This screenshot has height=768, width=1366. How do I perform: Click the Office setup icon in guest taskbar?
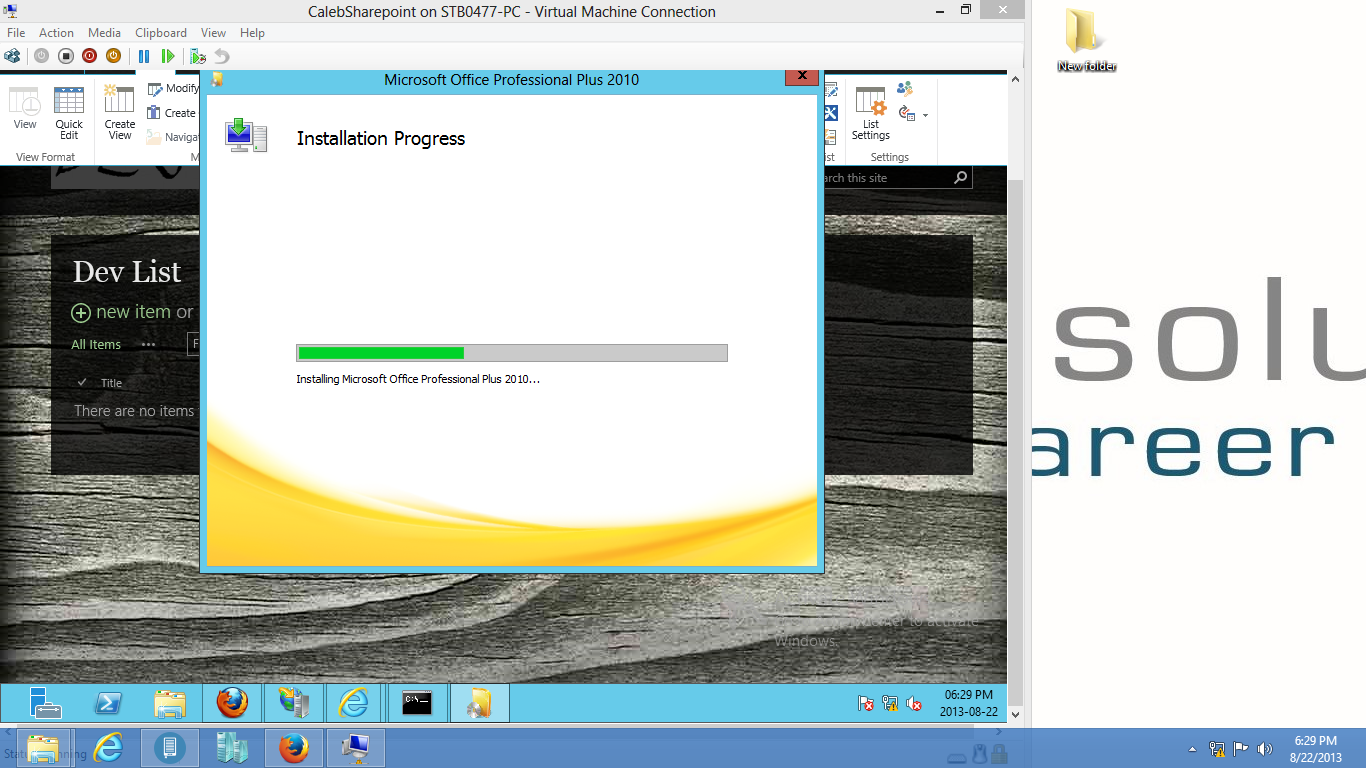click(x=479, y=703)
